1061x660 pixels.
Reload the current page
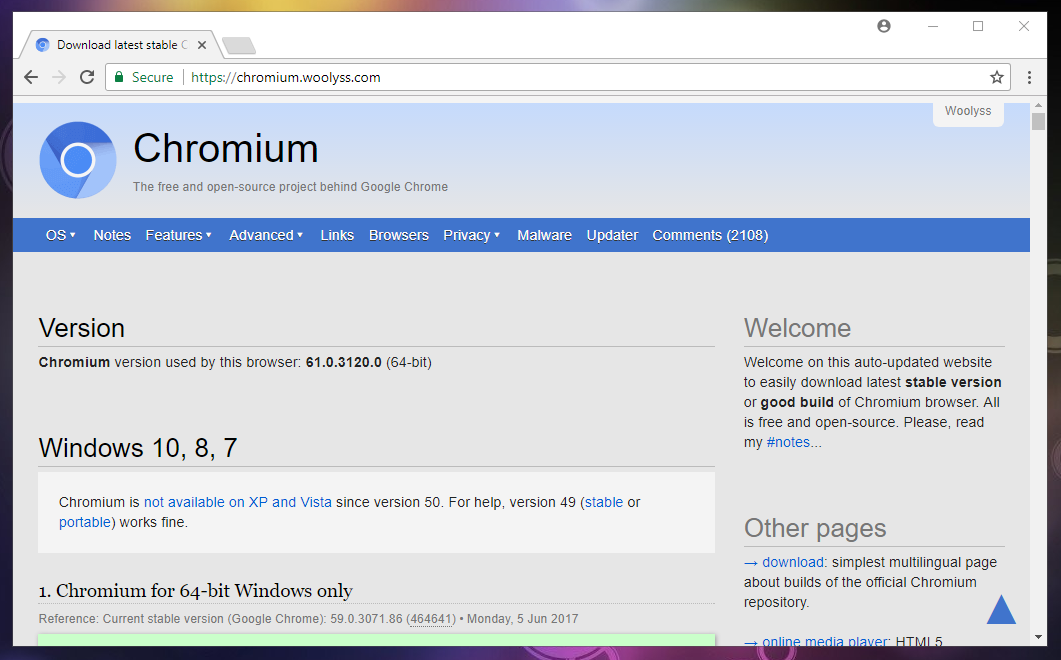click(87, 77)
